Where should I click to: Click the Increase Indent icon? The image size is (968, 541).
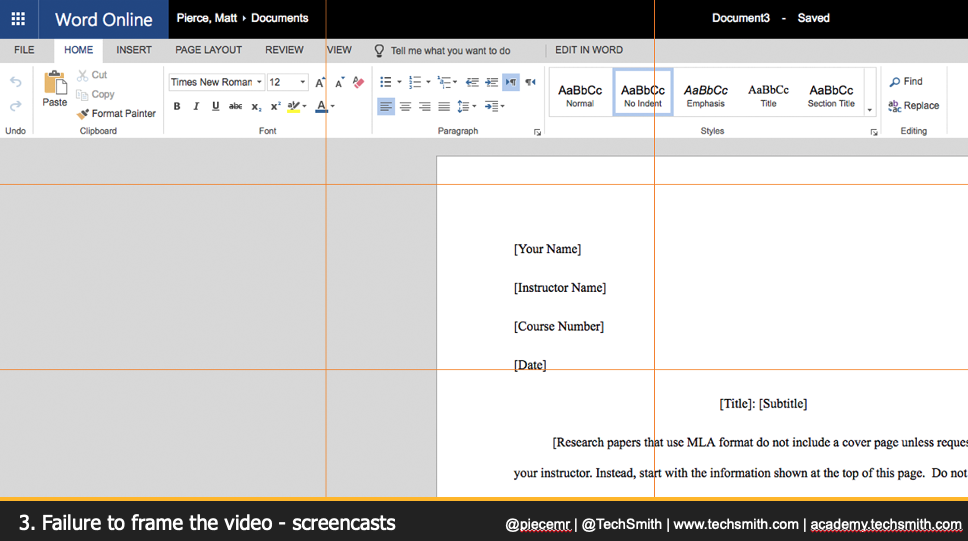point(492,82)
